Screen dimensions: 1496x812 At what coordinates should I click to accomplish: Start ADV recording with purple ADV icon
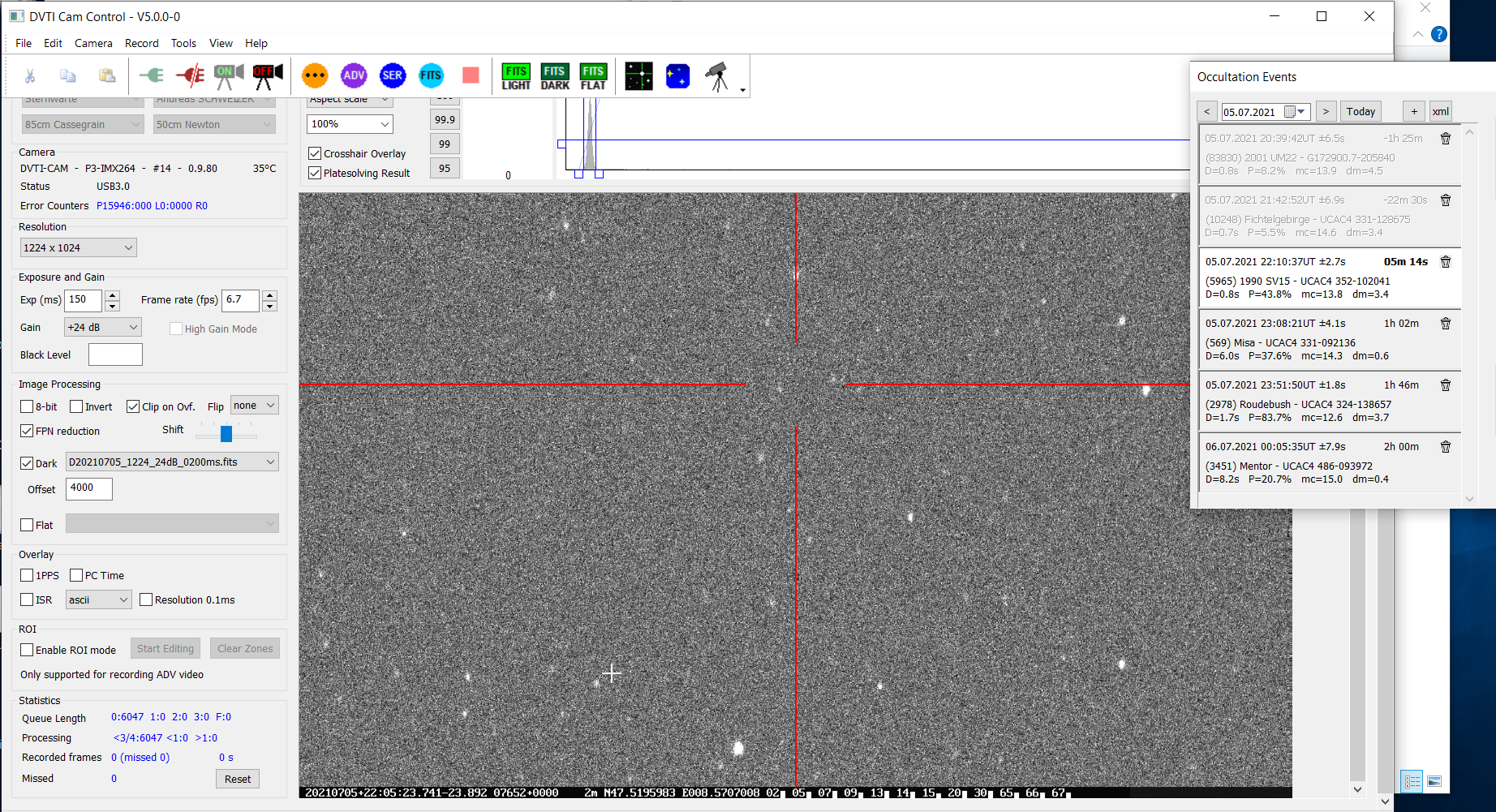(354, 76)
